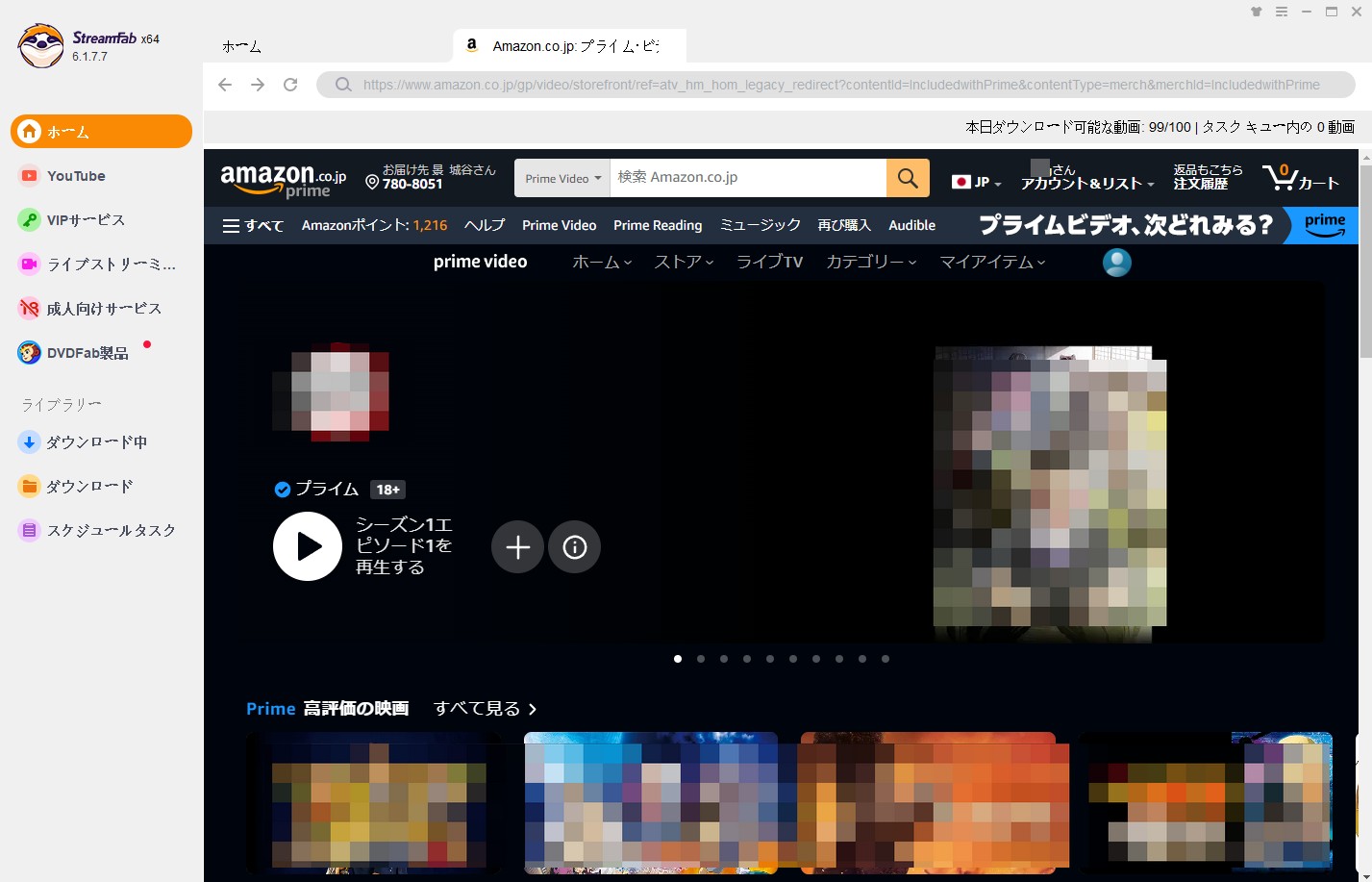Expand the カテゴリー dropdown
This screenshot has width=1372, height=882.
(871, 262)
